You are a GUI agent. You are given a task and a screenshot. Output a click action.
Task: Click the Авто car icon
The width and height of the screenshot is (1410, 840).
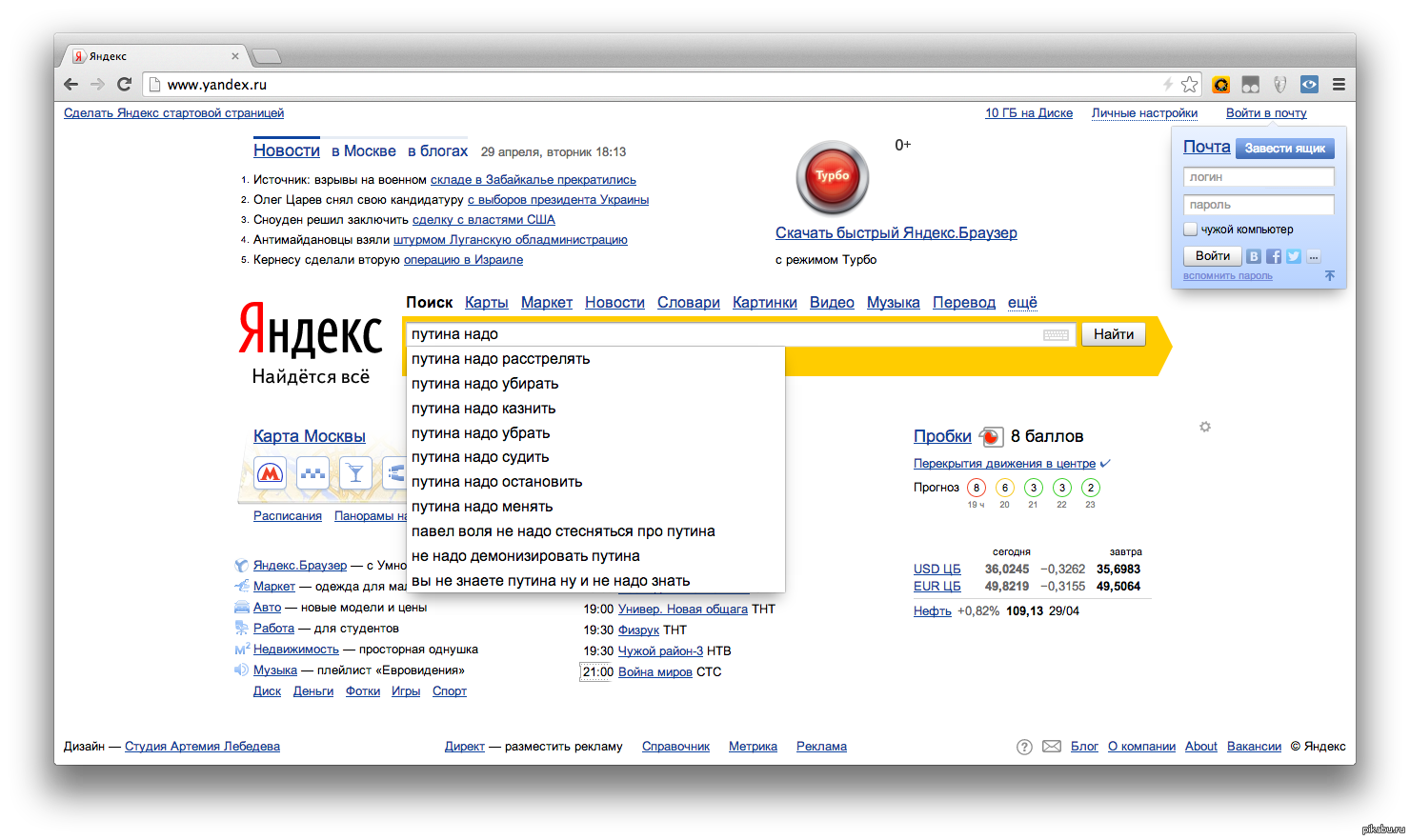point(242,607)
